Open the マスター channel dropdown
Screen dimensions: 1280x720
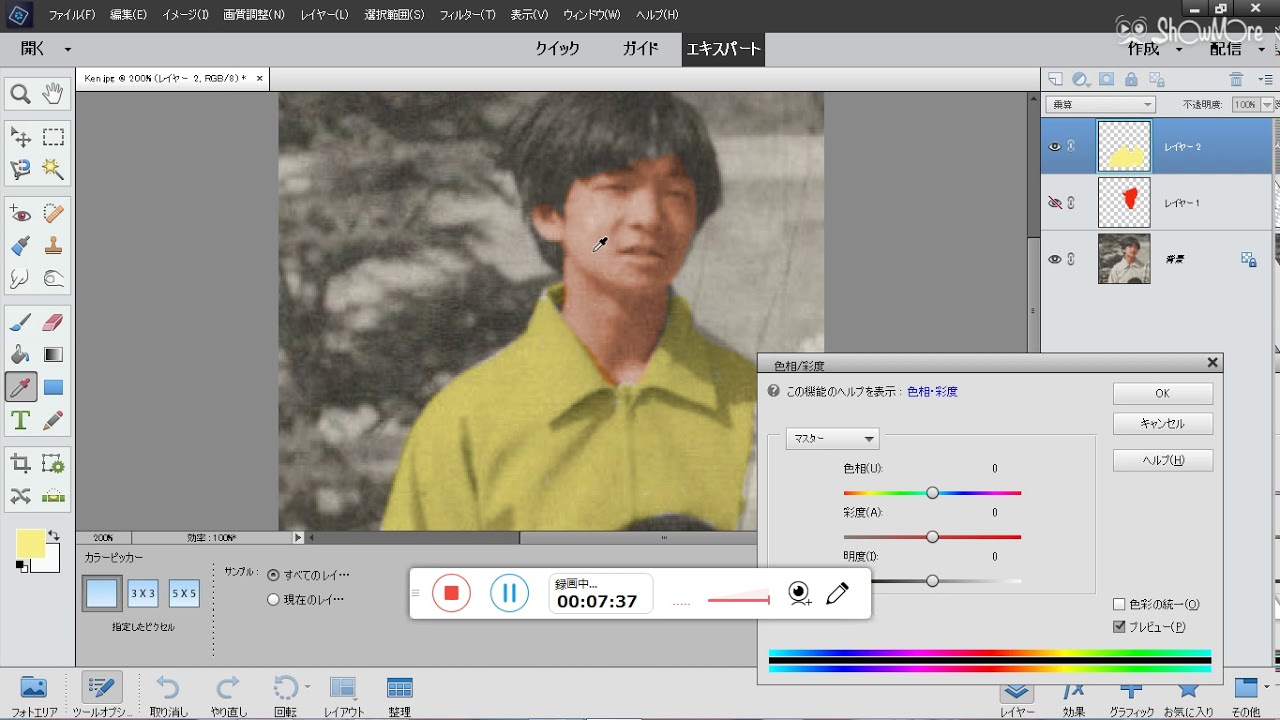833,439
